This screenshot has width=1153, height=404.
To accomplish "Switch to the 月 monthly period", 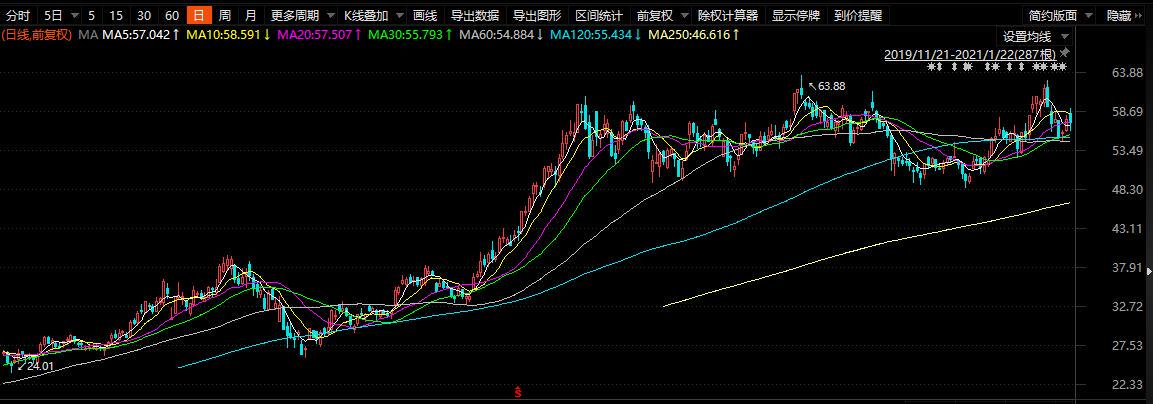I will click(251, 15).
